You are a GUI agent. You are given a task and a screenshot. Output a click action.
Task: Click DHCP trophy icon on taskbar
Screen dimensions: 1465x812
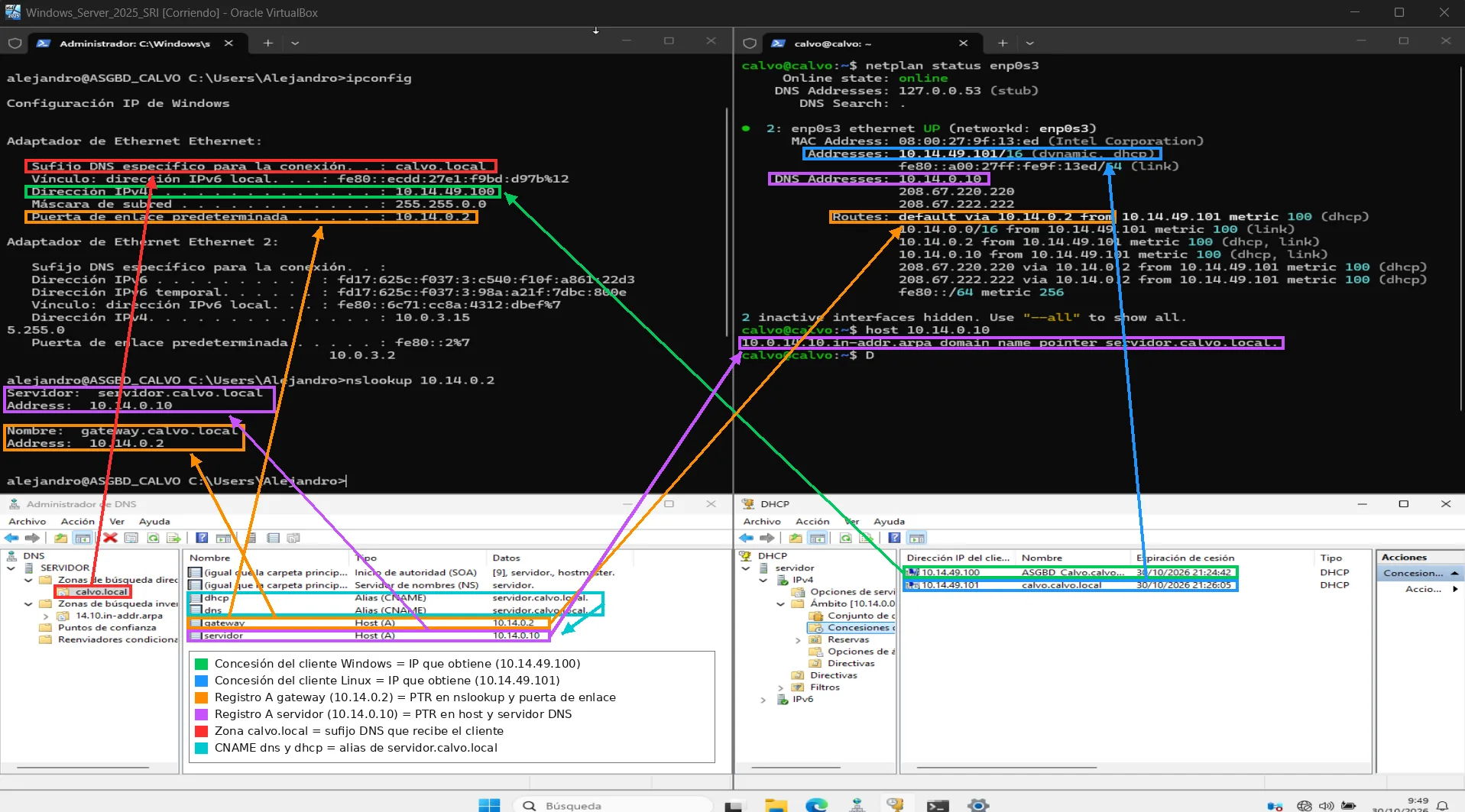(x=896, y=805)
